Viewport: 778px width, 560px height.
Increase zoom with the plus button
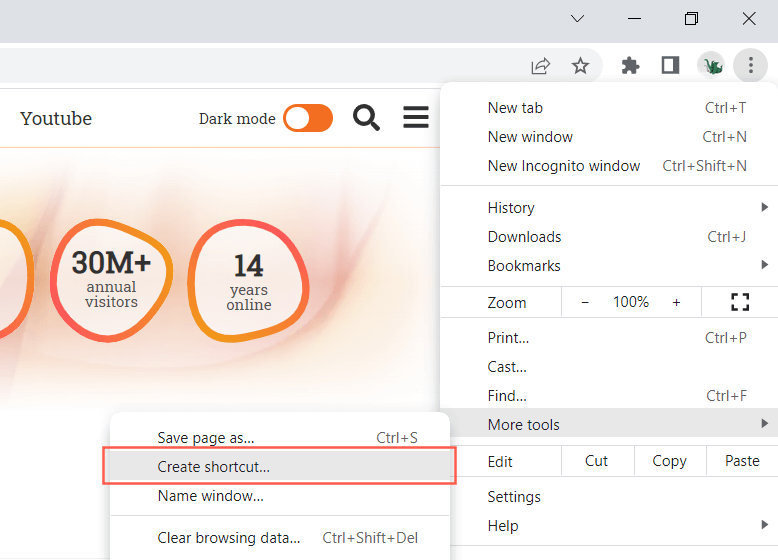[676, 302]
